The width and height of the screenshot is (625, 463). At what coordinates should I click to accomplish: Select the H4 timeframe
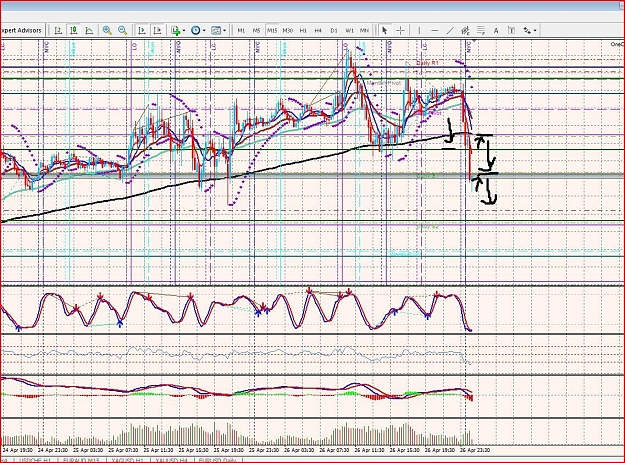[x=318, y=30]
